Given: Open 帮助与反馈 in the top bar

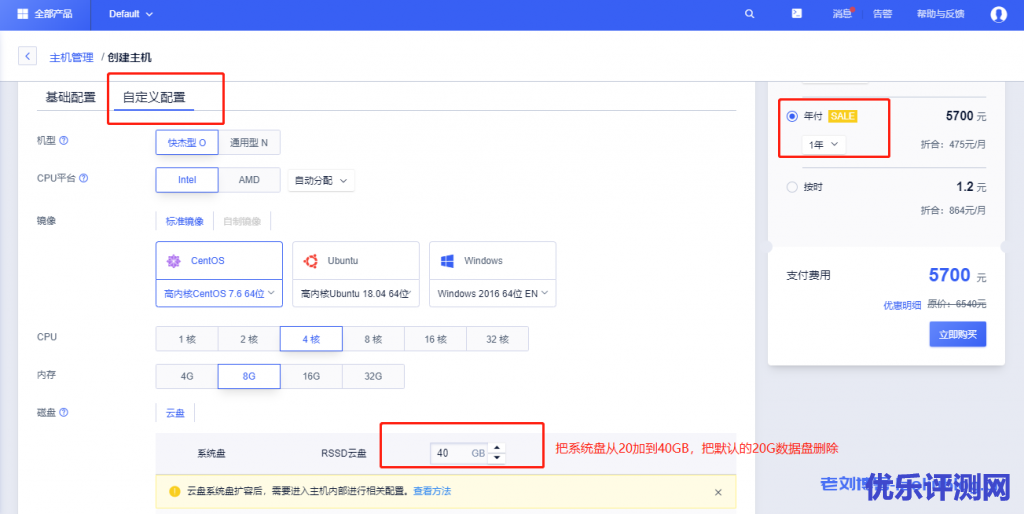Looking at the screenshot, I should click(x=940, y=14).
